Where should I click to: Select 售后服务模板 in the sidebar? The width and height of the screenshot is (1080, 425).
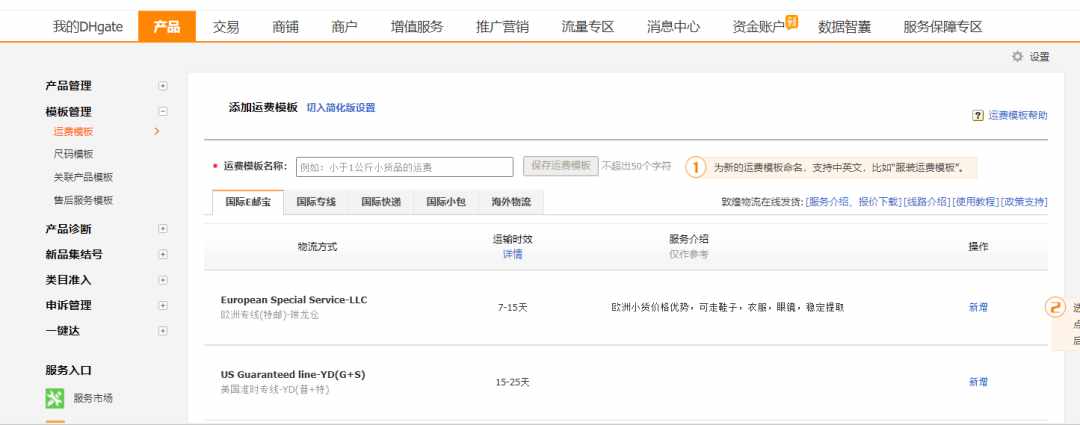(x=83, y=200)
